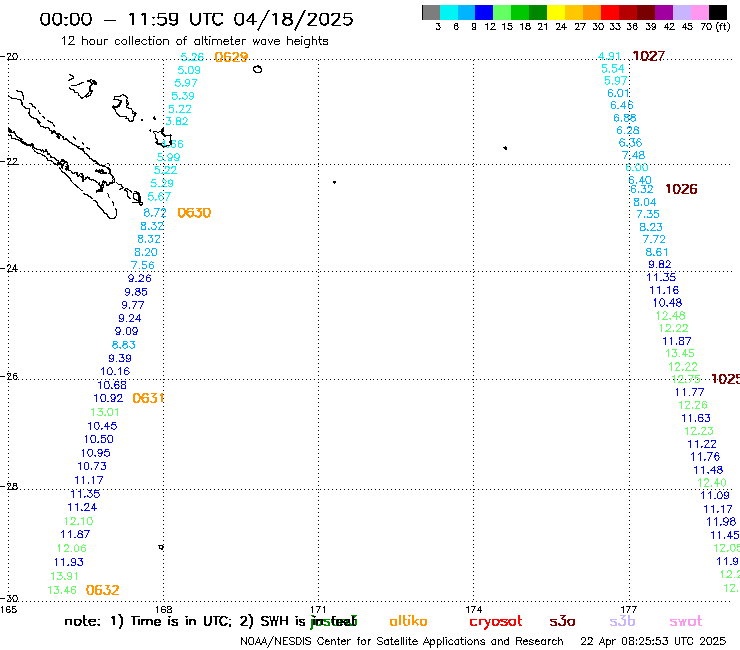Click the subtitle 12 hour collection of altimeter wave heights
The width and height of the screenshot is (740, 650).
click(x=194, y=42)
